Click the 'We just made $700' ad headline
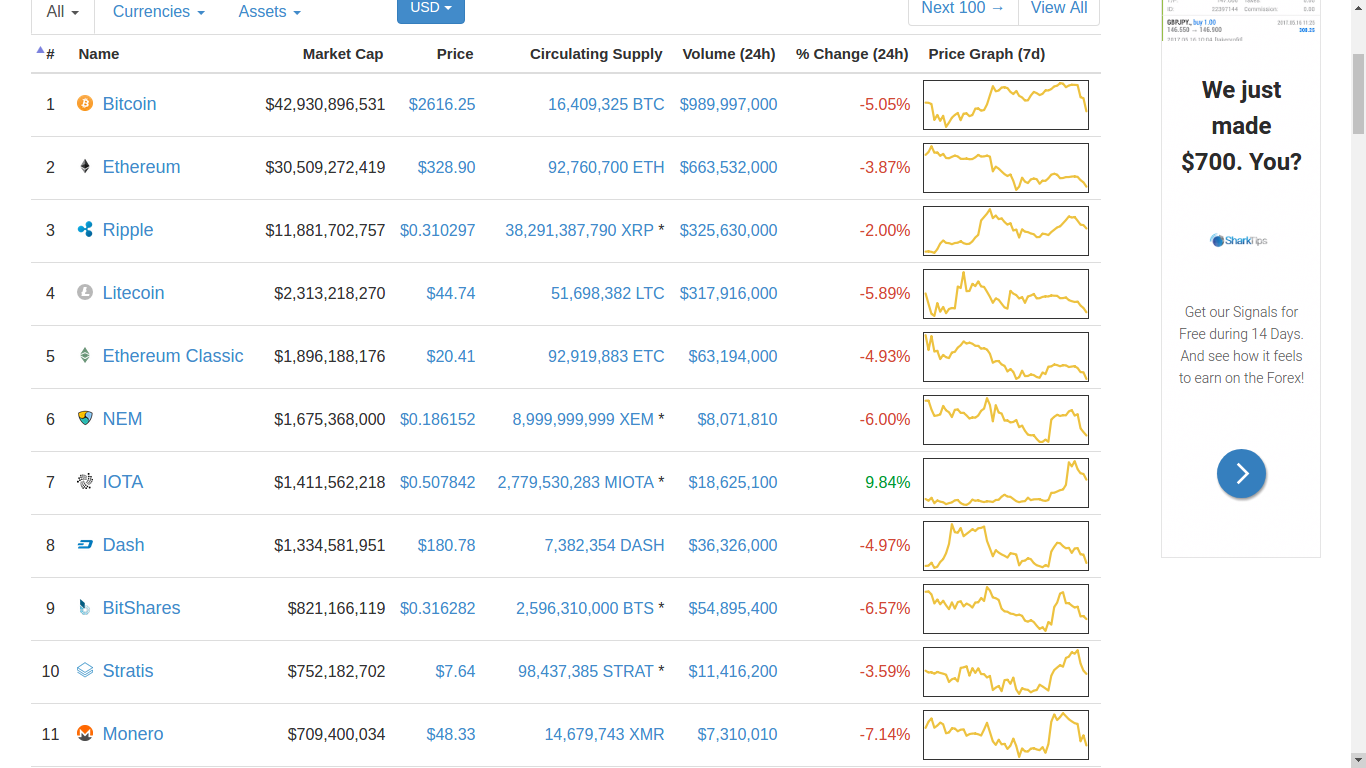Image resolution: width=1366 pixels, height=768 pixels. (1241, 126)
